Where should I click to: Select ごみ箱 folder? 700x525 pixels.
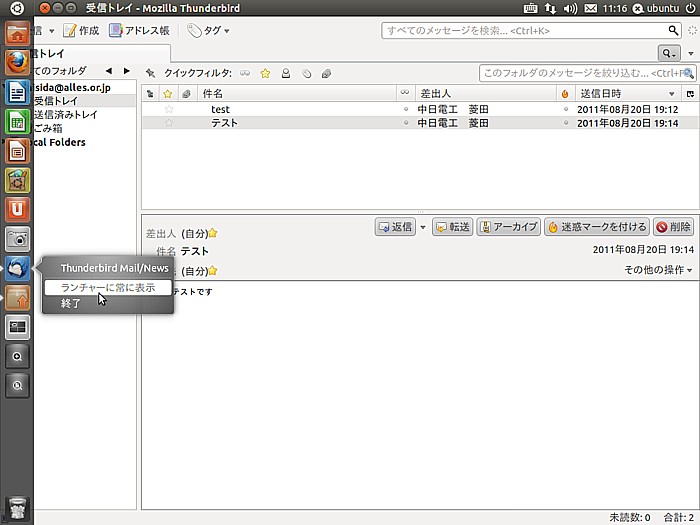pos(48,129)
